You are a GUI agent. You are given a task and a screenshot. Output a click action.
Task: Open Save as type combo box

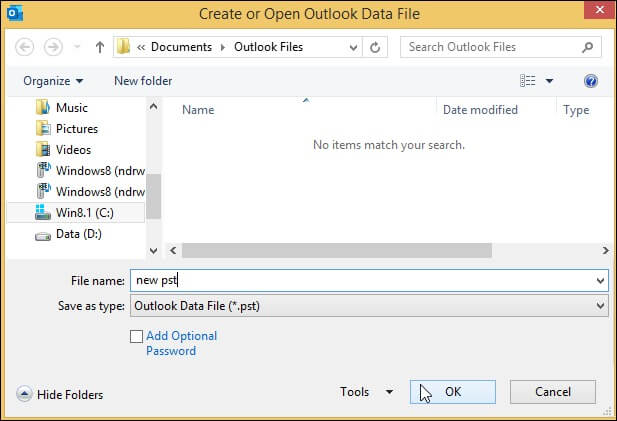coord(369,306)
